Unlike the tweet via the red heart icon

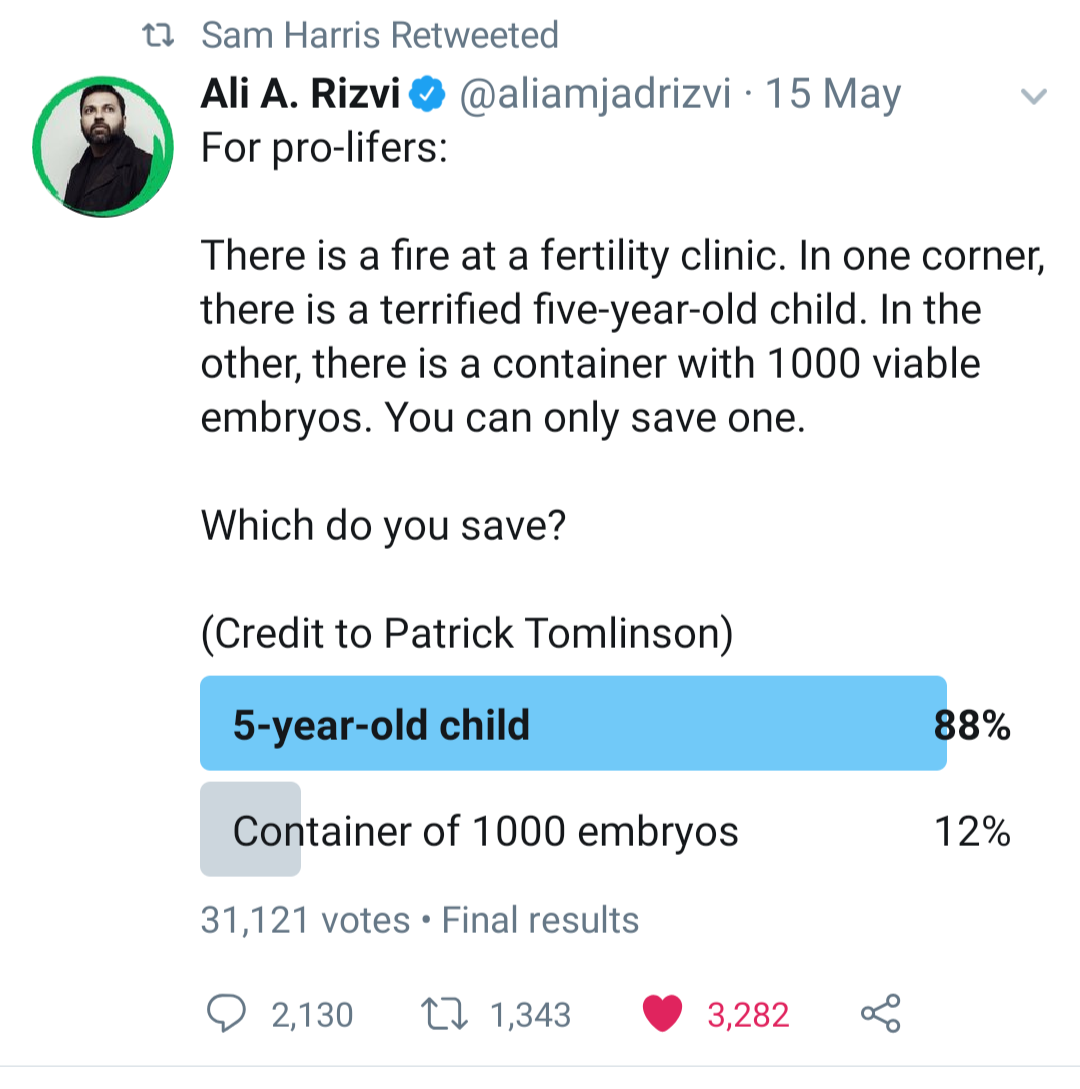661,1013
